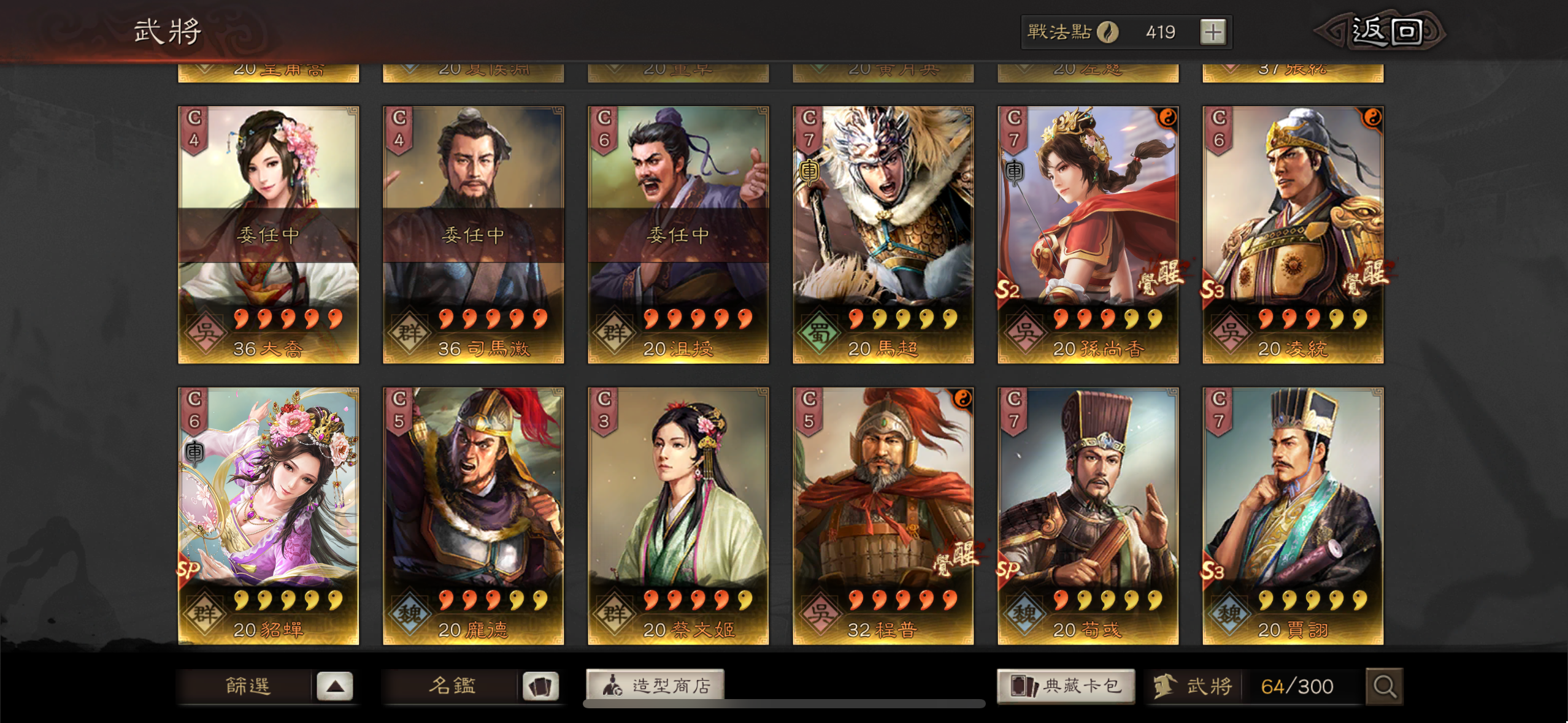Click the card deck icon beside 名鑑
This screenshot has width=1568, height=723.
click(540, 686)
